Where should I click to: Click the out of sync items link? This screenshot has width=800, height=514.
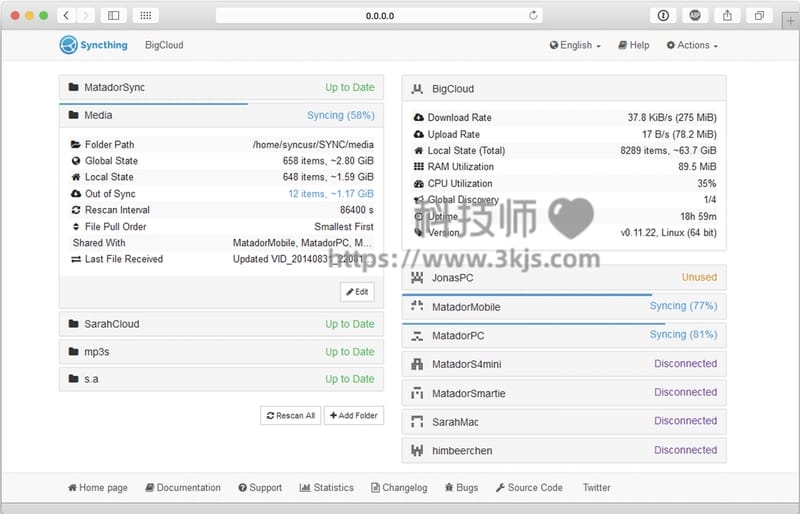pyautogui.click(x=331, y=193)
